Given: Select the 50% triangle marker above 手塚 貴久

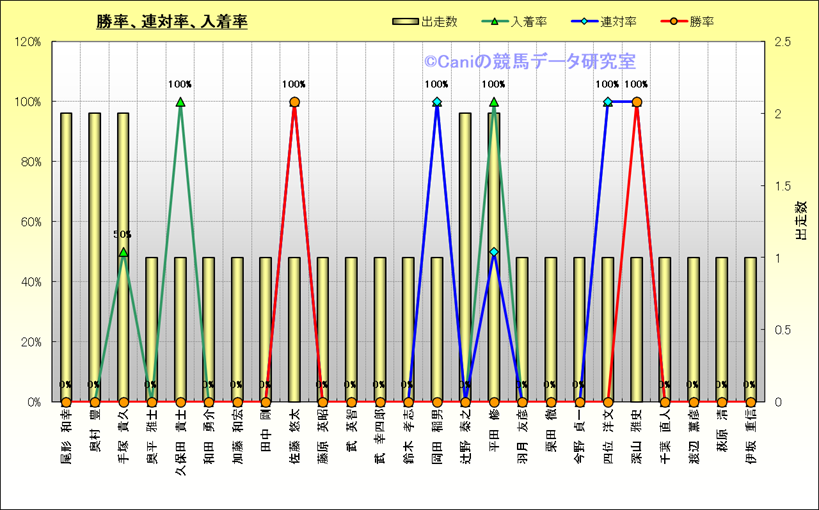Looking at the screenshot, I should [x=123, y=252].
